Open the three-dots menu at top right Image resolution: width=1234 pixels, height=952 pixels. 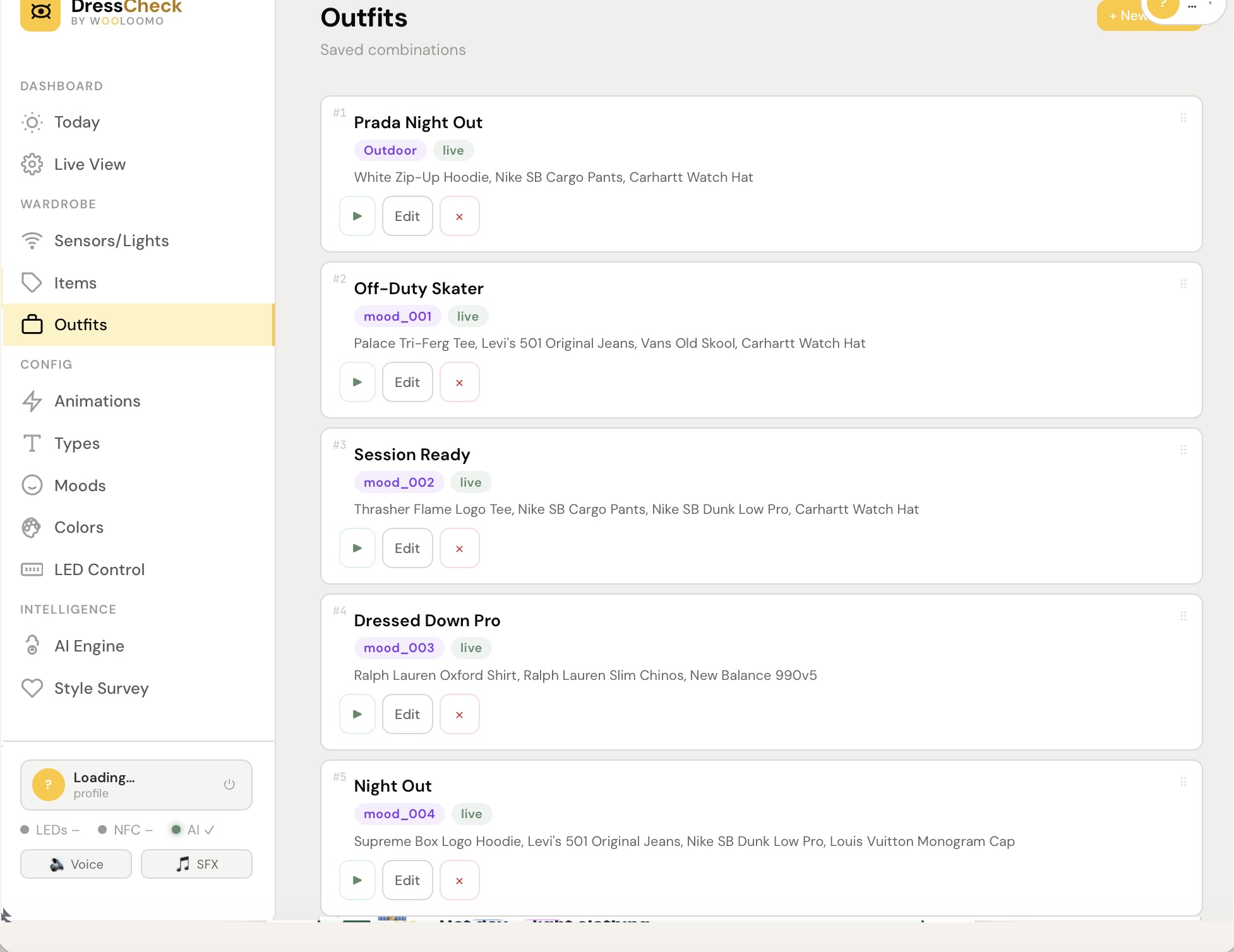click(x=1192, y=6)
